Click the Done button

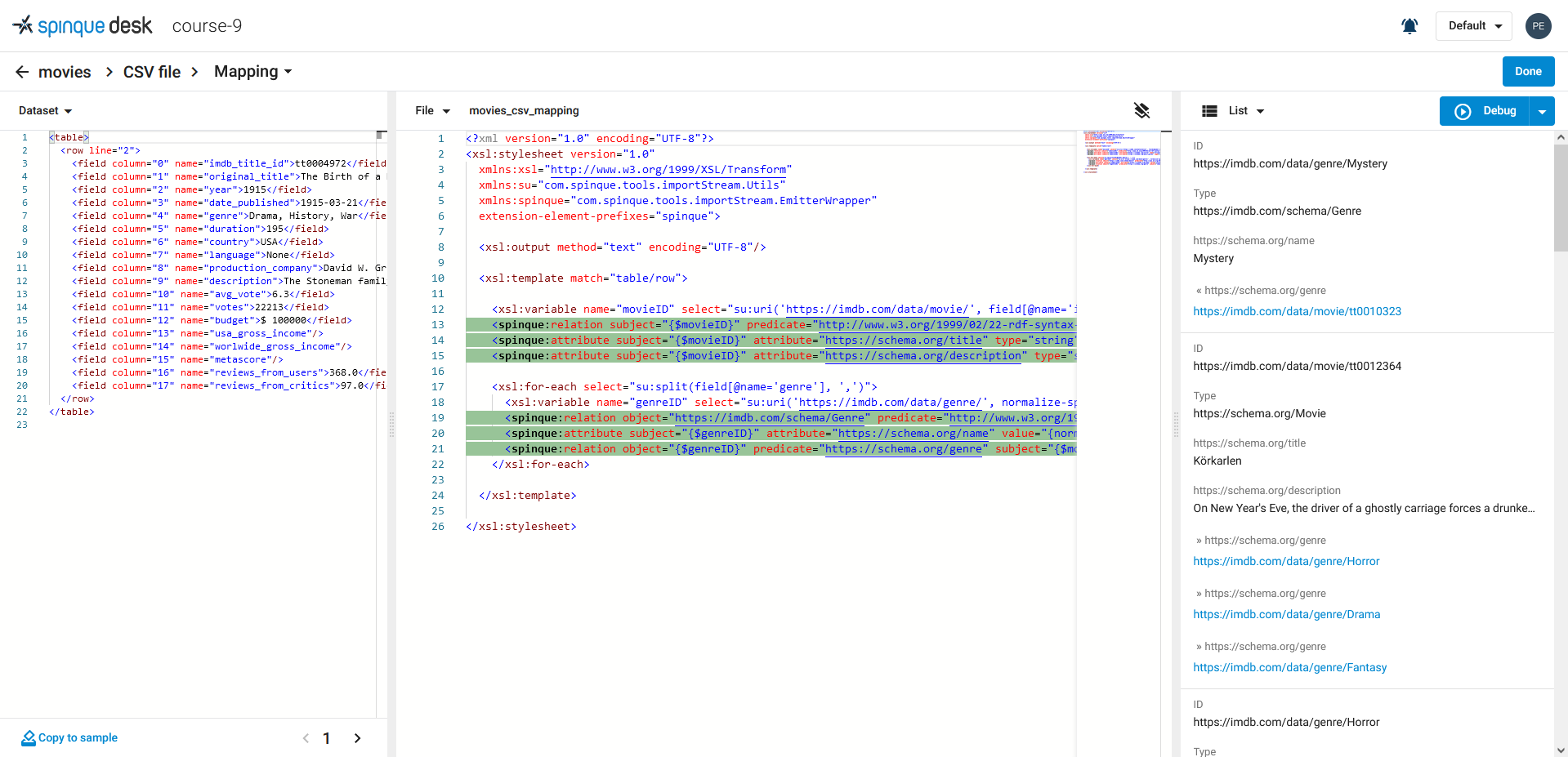pyautogui.click(x=1528, y=72)
